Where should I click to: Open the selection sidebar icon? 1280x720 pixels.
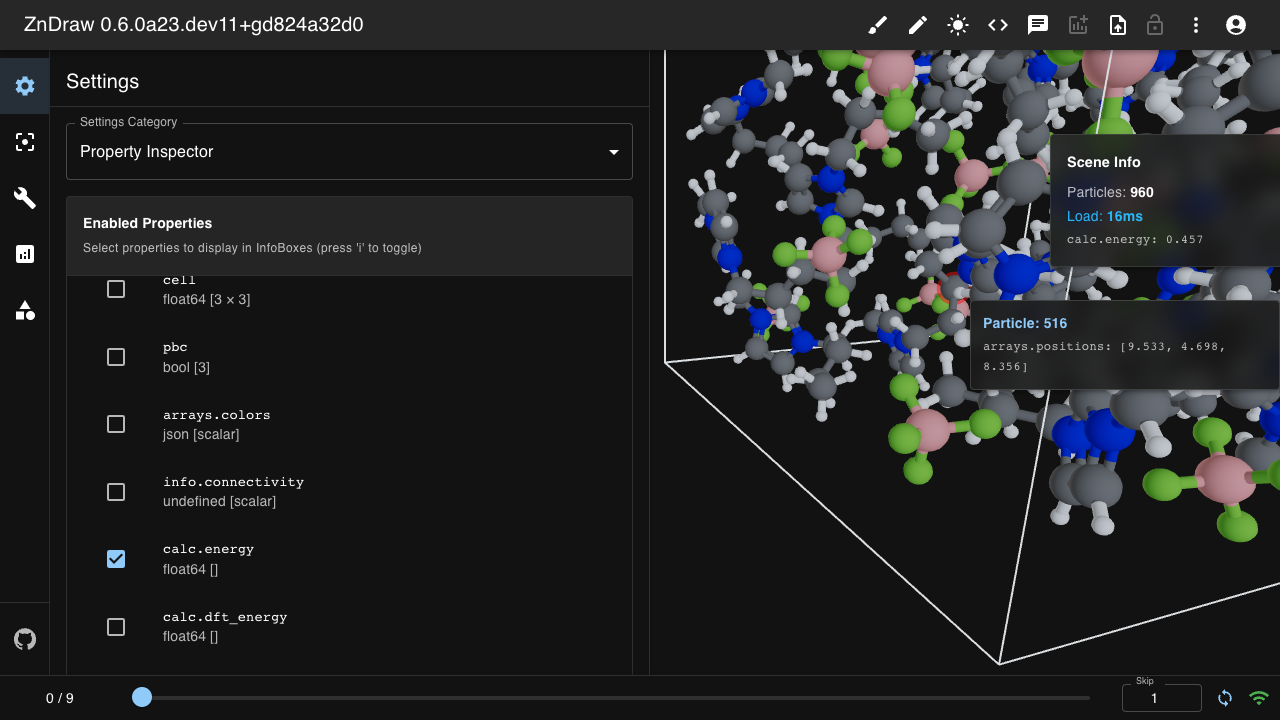[25, 142]
